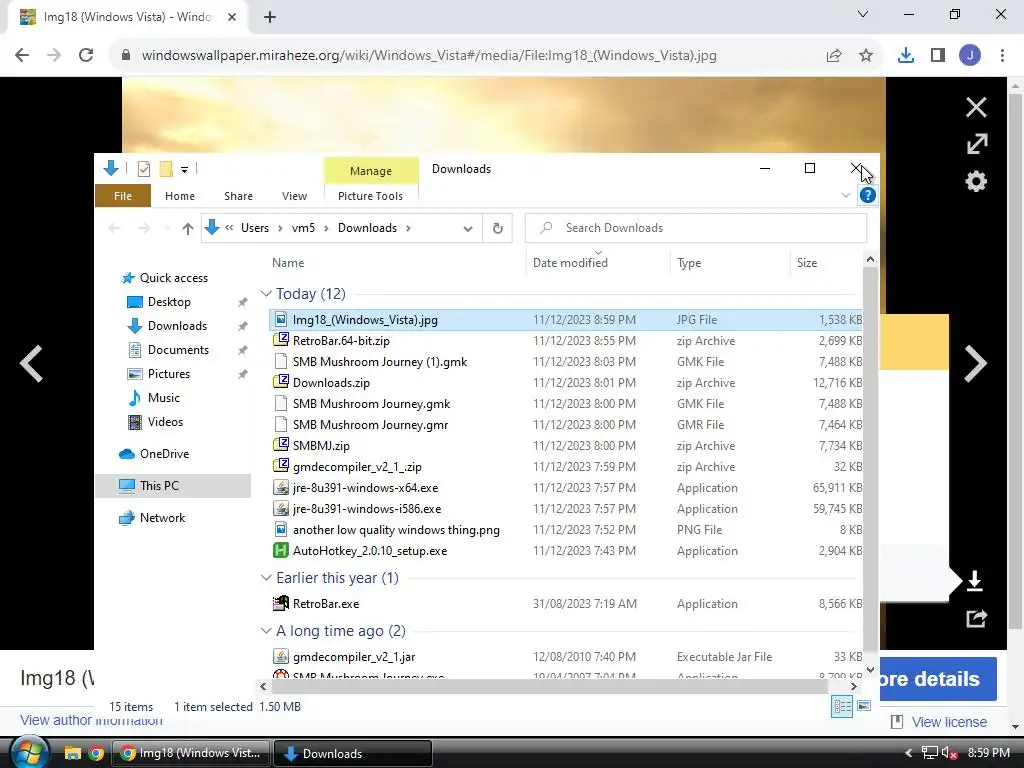1024x768 pixels.
Task: Go back in Chrome history
Action: click(x=22, y=56)
